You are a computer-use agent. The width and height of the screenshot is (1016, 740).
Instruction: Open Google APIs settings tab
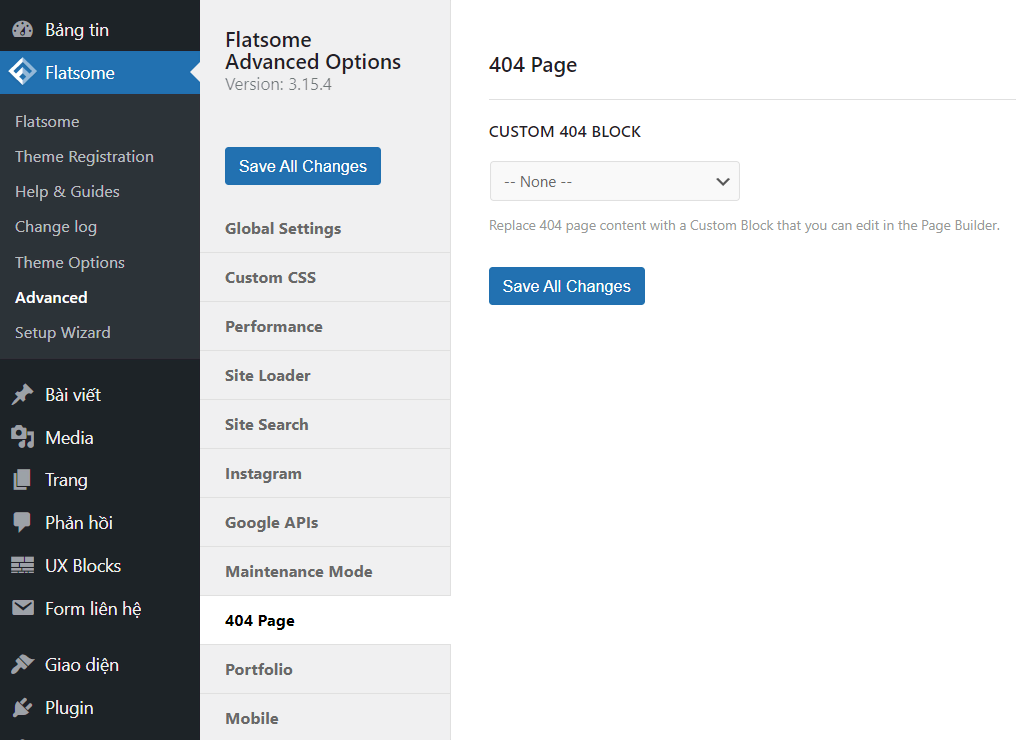click(x=325, y=522)
